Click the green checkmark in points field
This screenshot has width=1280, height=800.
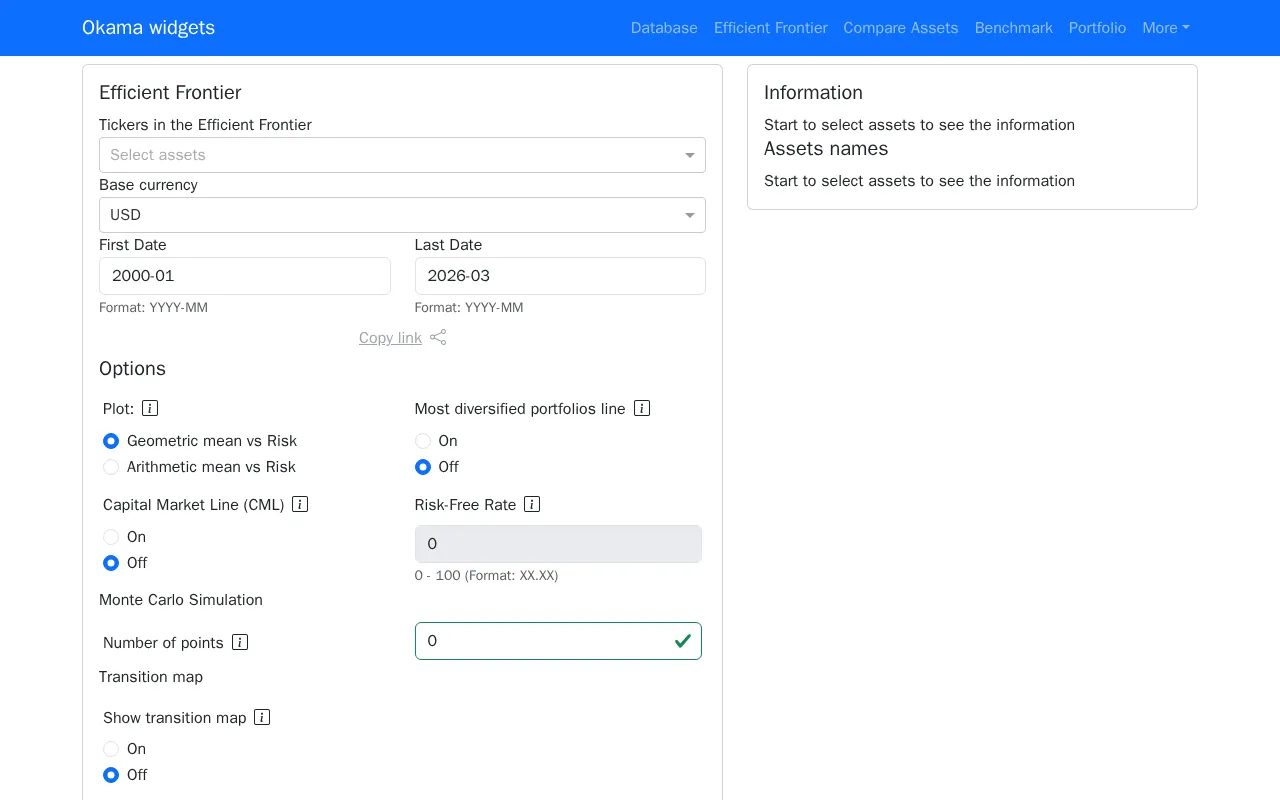[683, 641]
